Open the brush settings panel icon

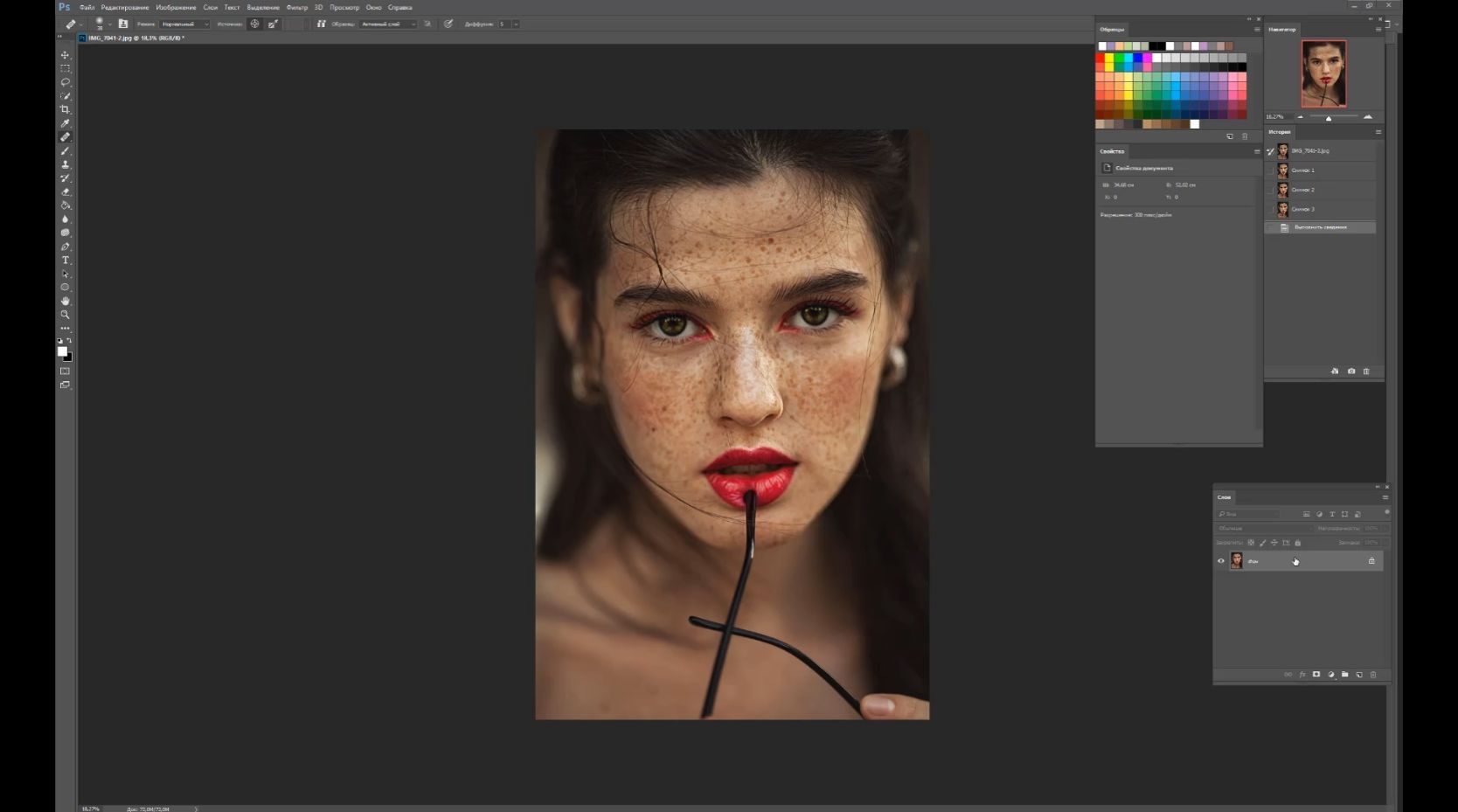tap(123, 24)
